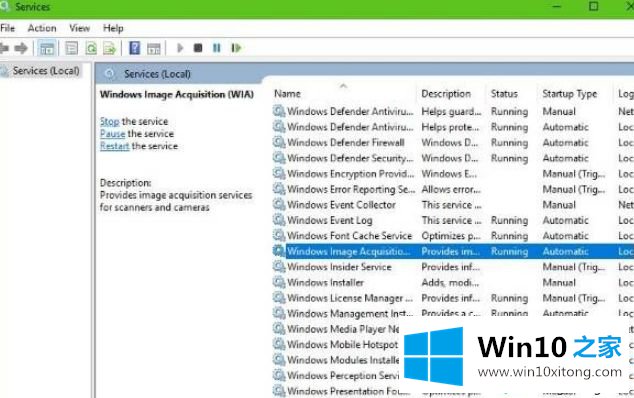Click gear icon of Windows Installer row
The width and height of the screenshot is (634, 398).
pyautogui.click(x=279, y=282)
